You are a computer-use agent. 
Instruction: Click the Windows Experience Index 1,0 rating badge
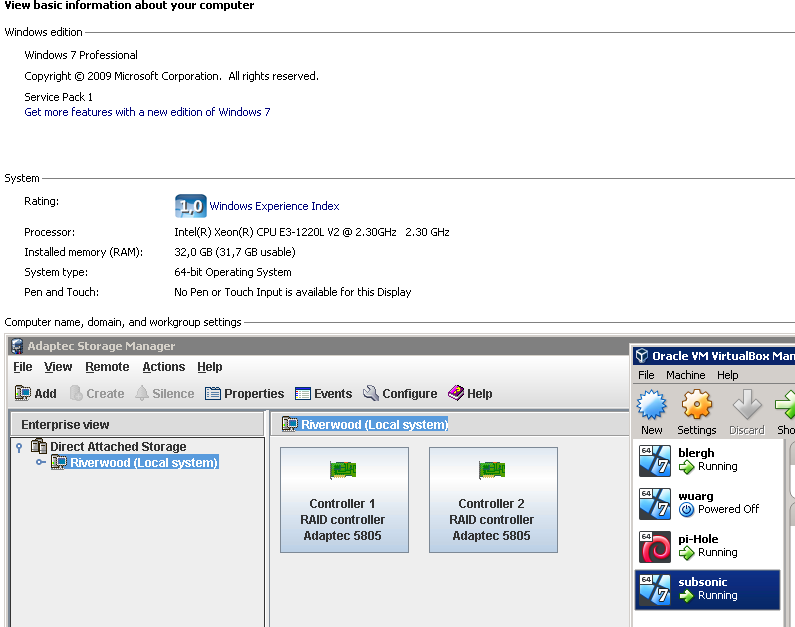click(x=191, y=206)
